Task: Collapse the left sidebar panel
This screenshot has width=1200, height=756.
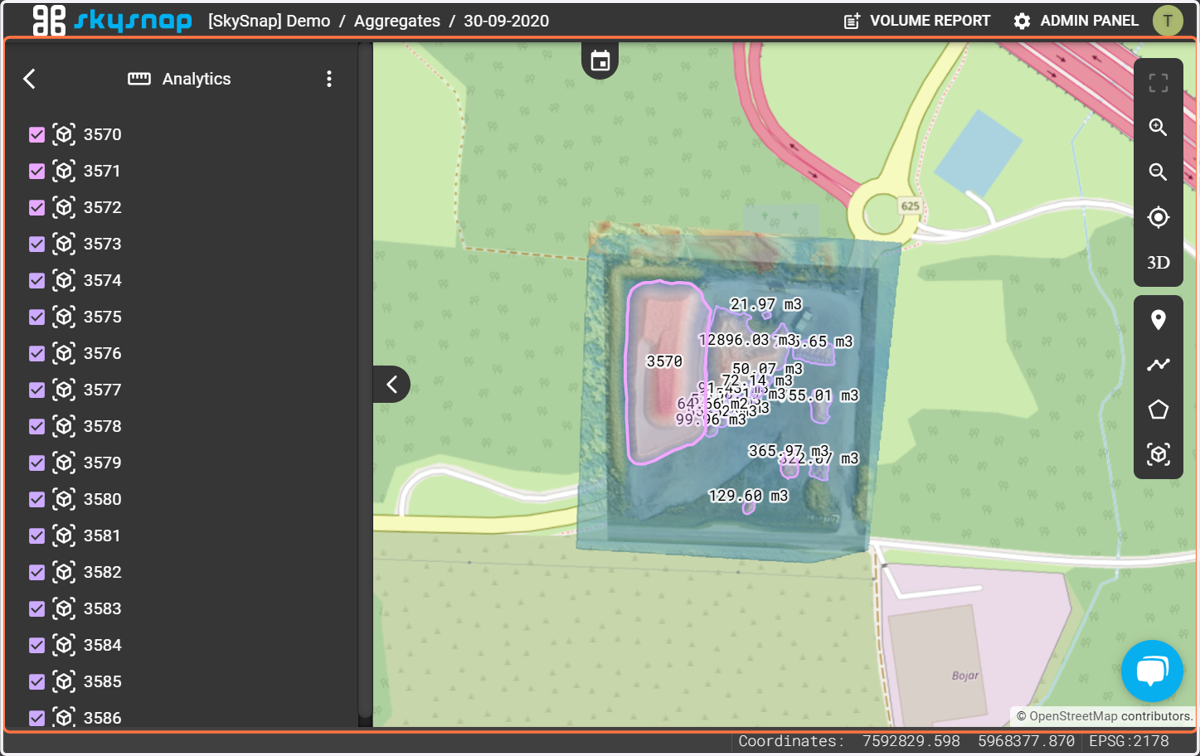Action: (x=392, y=384)
